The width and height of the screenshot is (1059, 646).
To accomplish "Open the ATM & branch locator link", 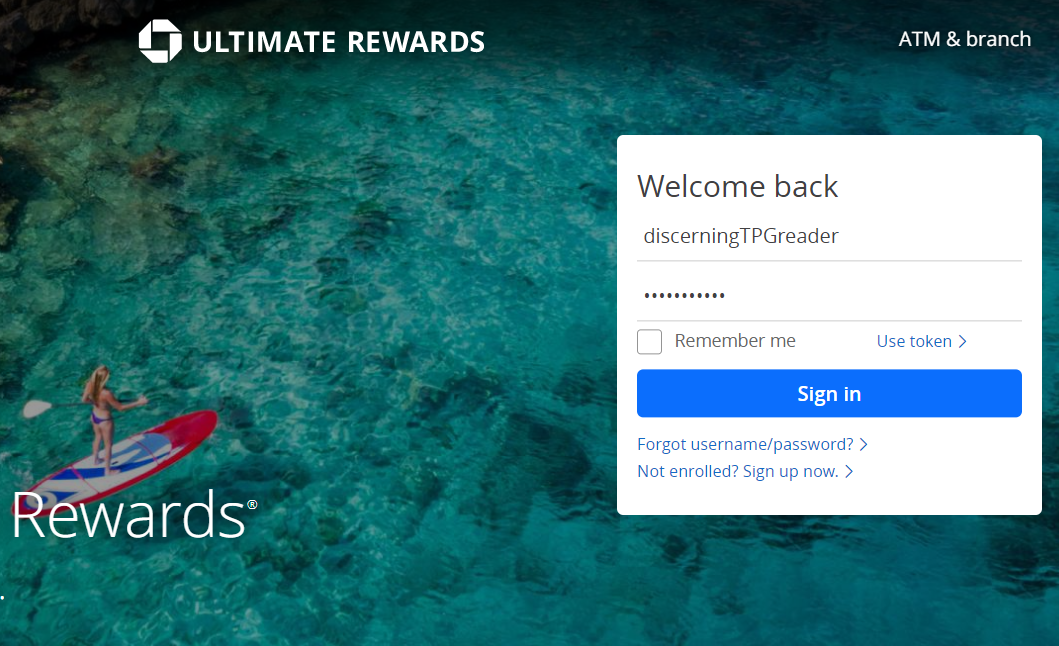I will tap(964, 39).
